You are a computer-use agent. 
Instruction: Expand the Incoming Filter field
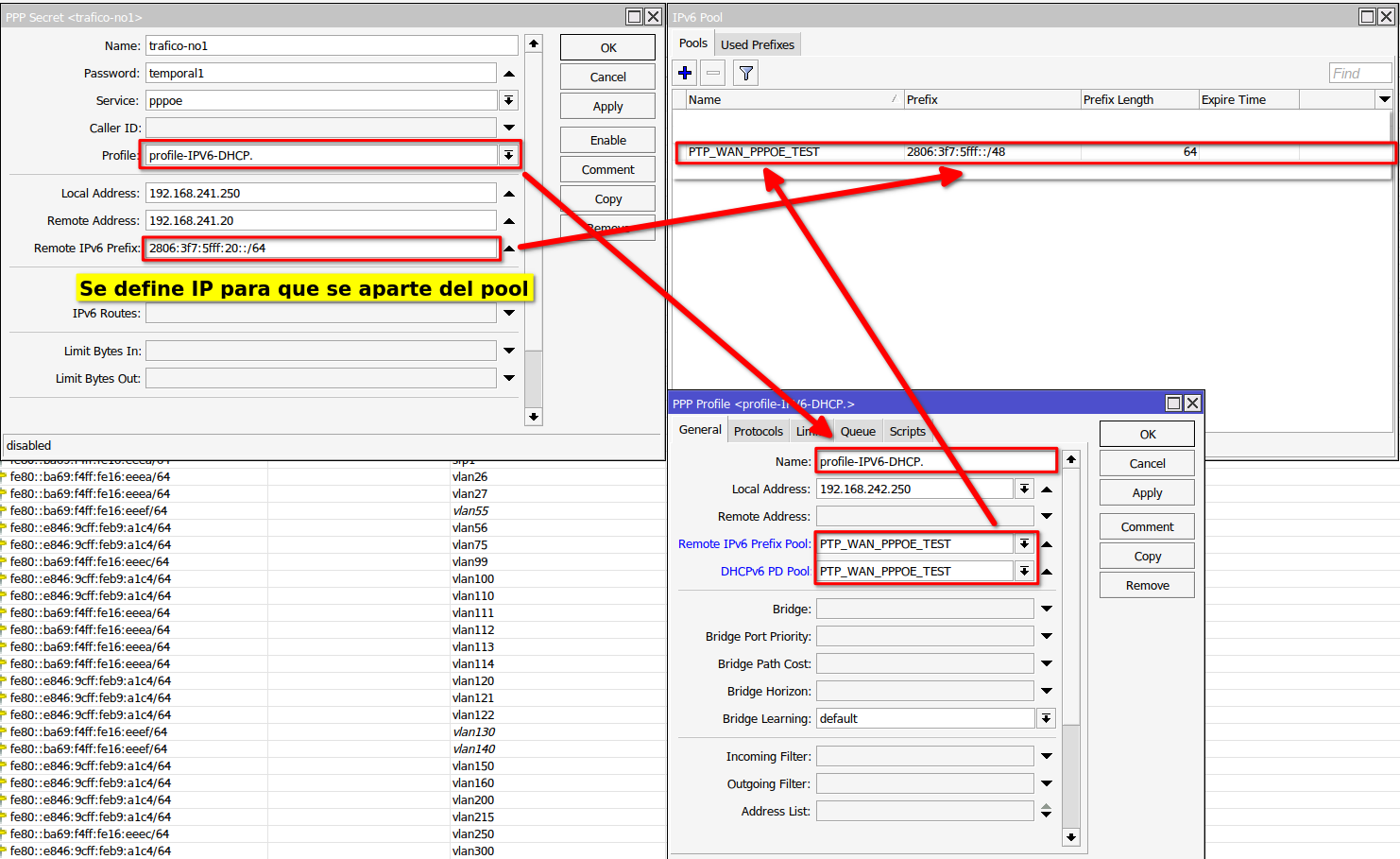coord(1047,756)
